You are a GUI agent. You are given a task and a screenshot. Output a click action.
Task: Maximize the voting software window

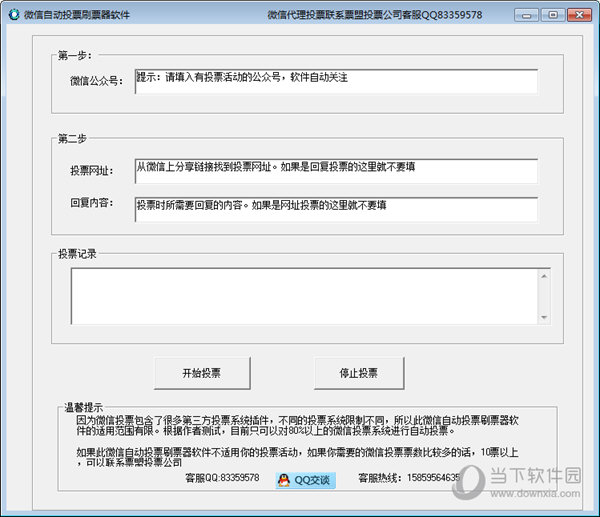pos(553,15)
